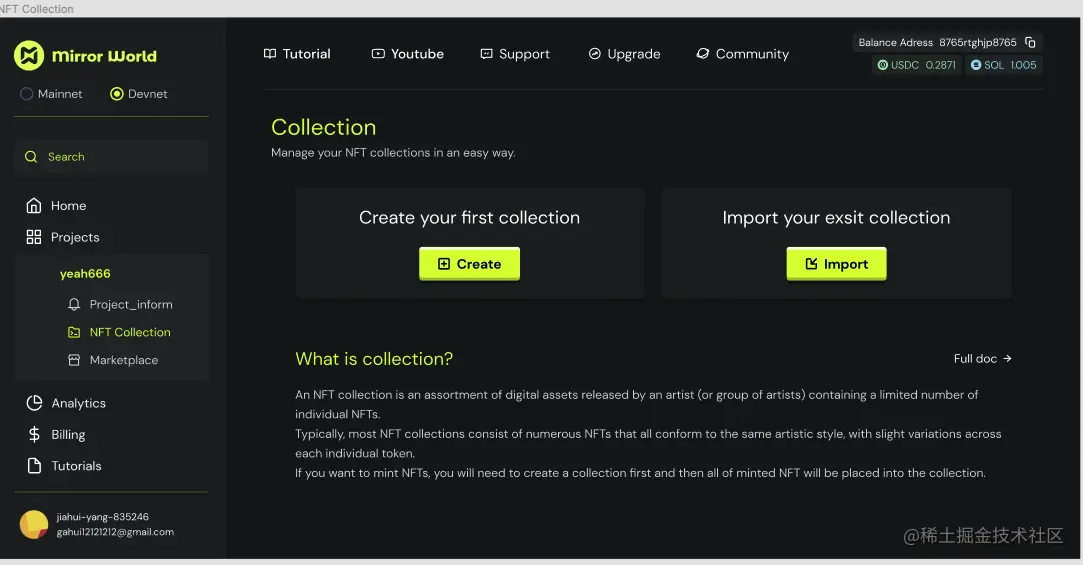Open the Upgrade link in top bar
This screenshot has width=1083, height=565.
[634, 54]
